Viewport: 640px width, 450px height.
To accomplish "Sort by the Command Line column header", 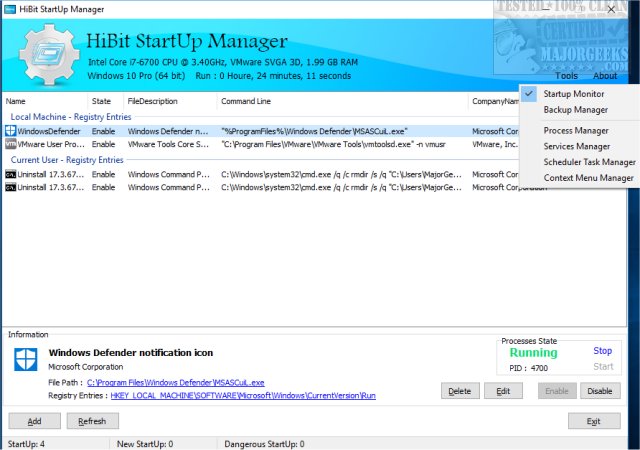I will (246, 101).
